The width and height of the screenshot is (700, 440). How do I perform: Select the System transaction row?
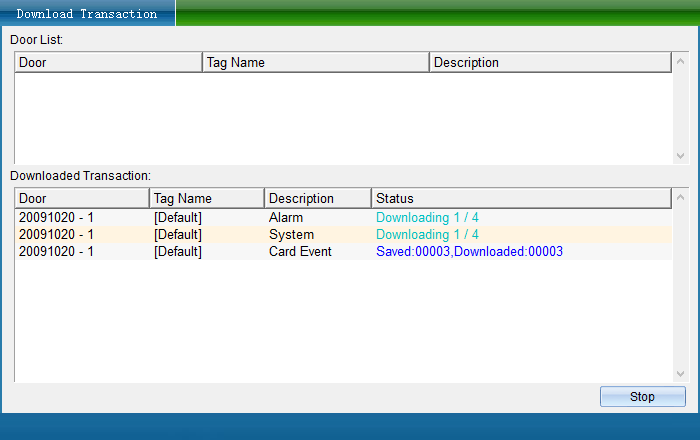291,235
